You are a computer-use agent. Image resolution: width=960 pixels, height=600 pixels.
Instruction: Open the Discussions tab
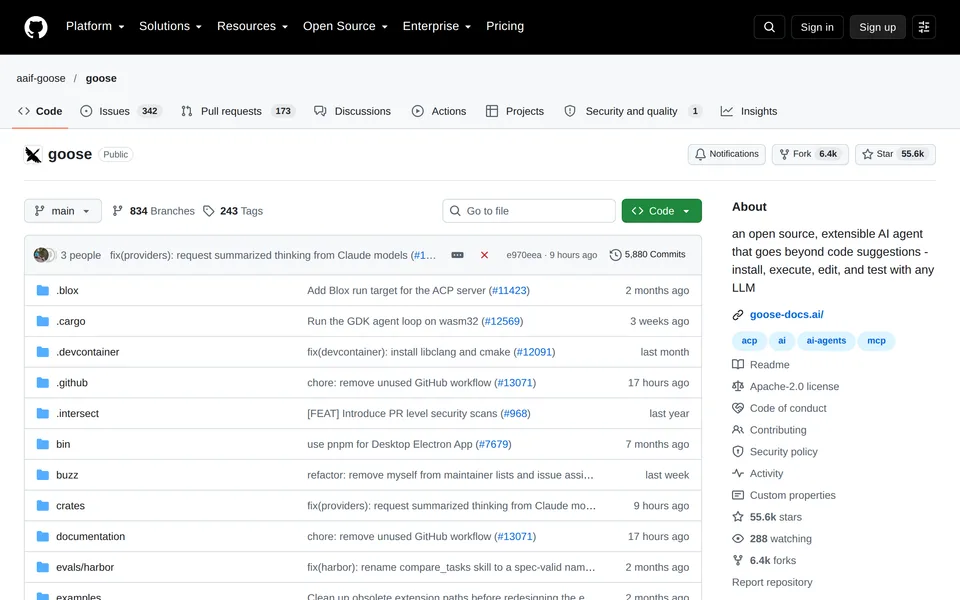point(352,111)
